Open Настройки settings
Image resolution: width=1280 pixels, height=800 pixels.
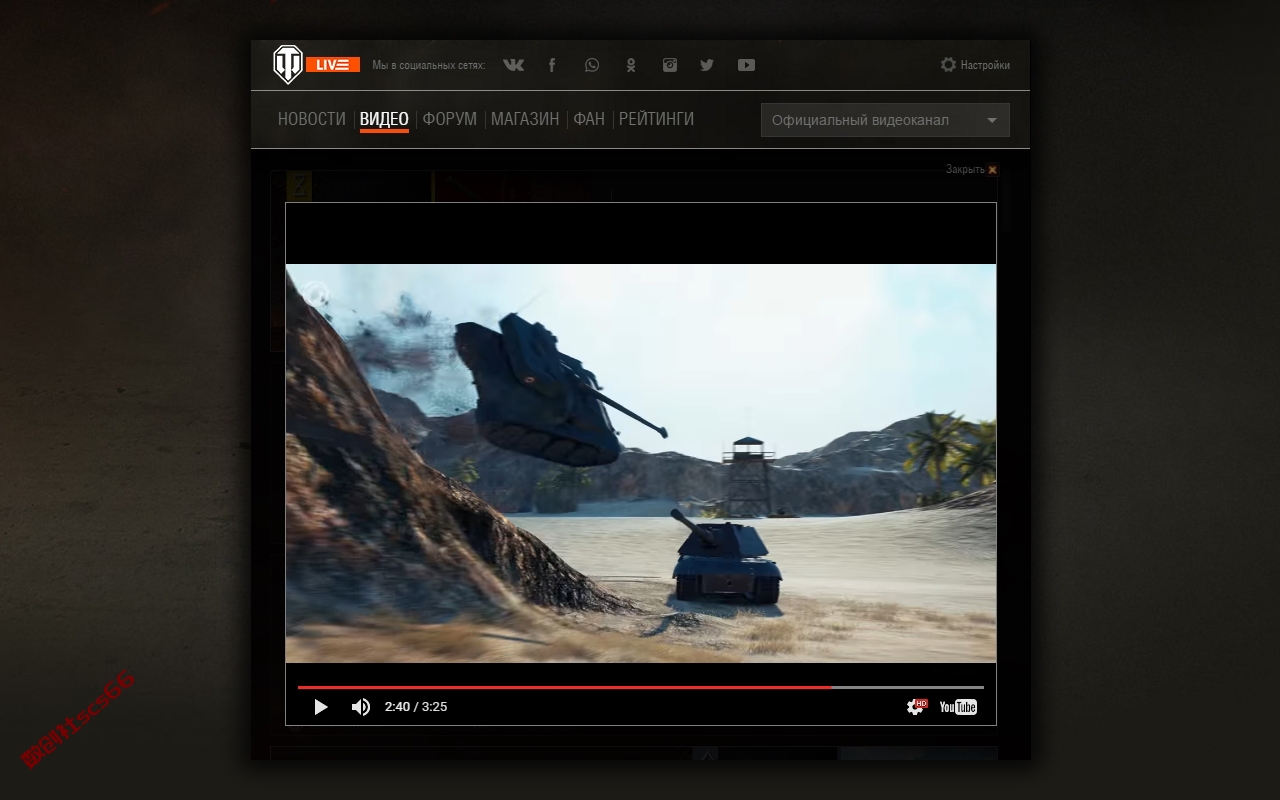click(975, 65)
